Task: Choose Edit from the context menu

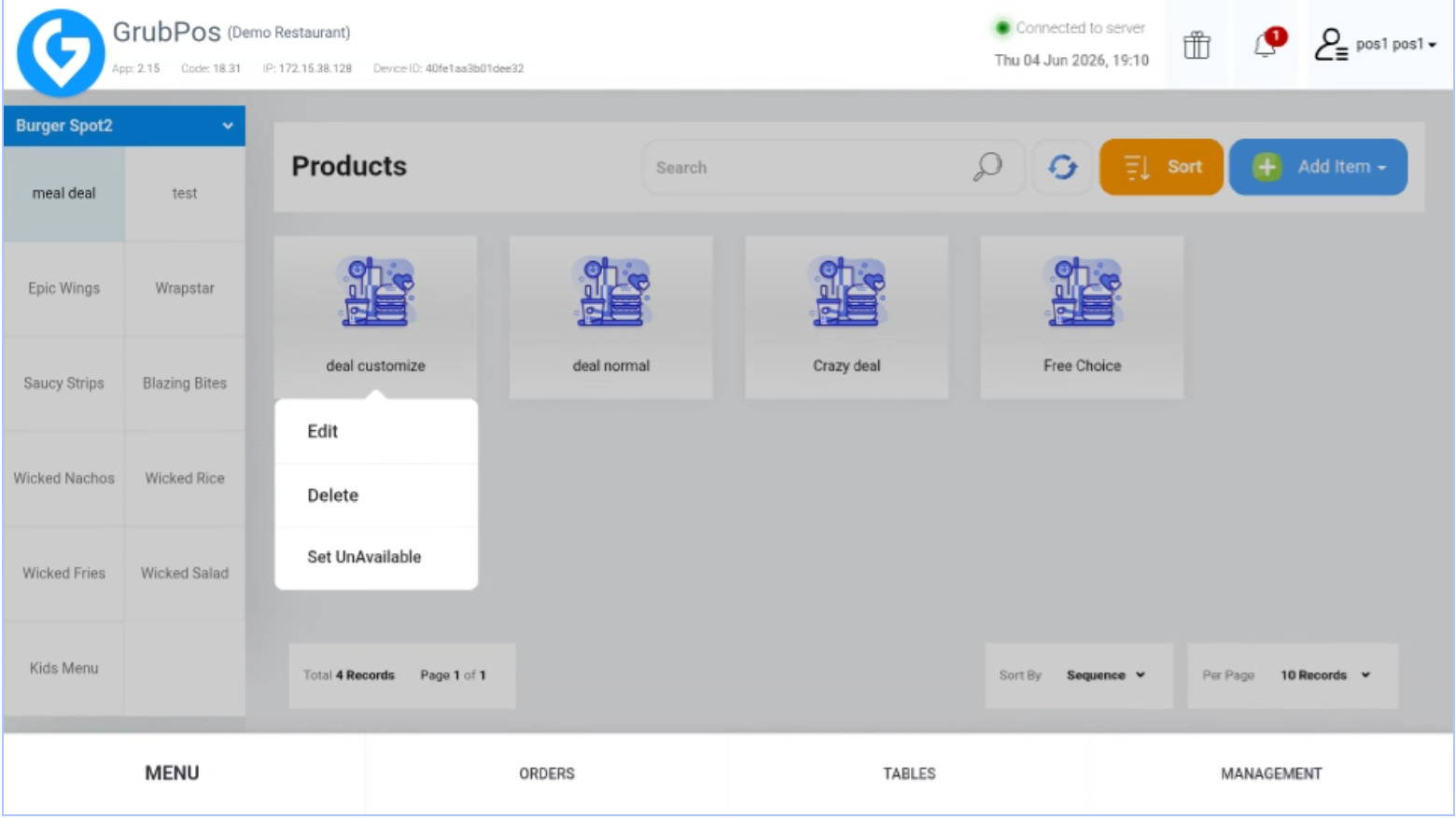Action: click(x=376, y=432)
